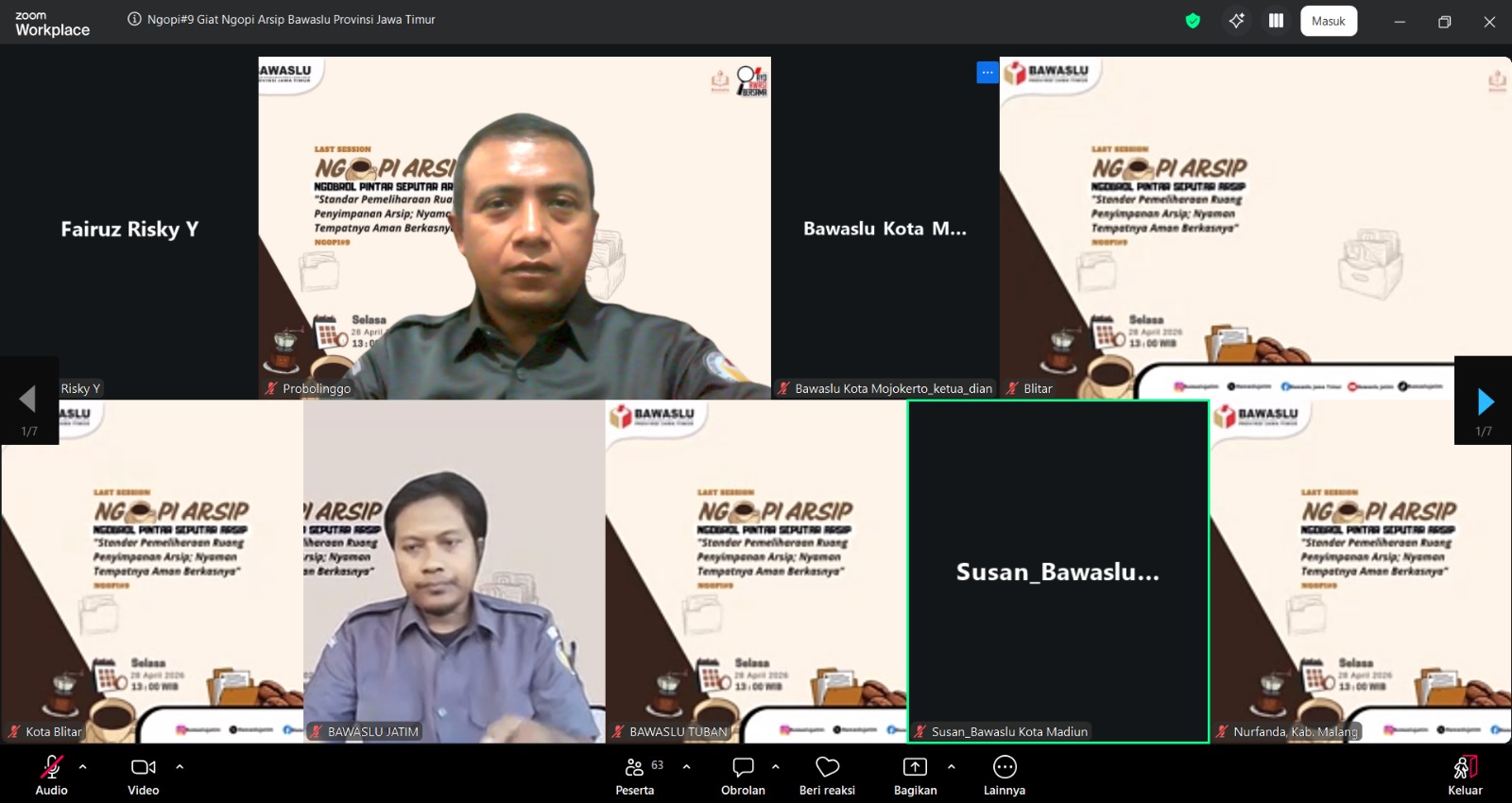Go to previous gallery page arrow

[27, 400]
